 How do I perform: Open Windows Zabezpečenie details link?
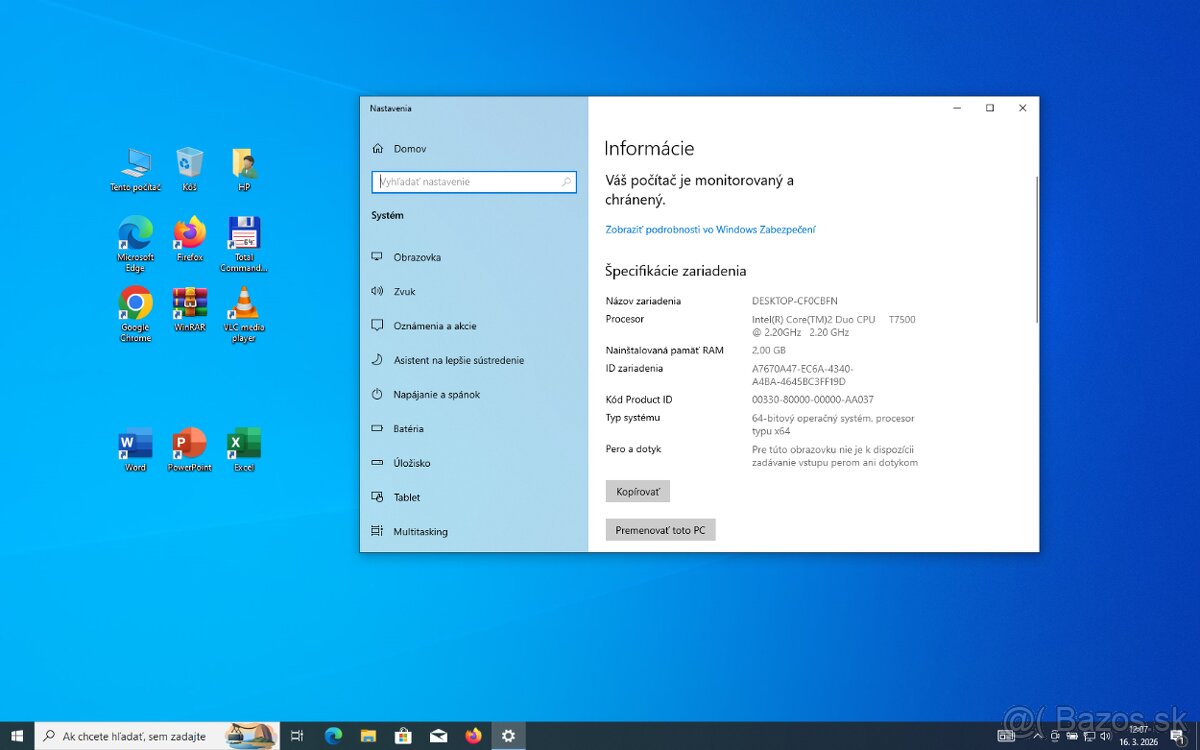coord(709,229)
